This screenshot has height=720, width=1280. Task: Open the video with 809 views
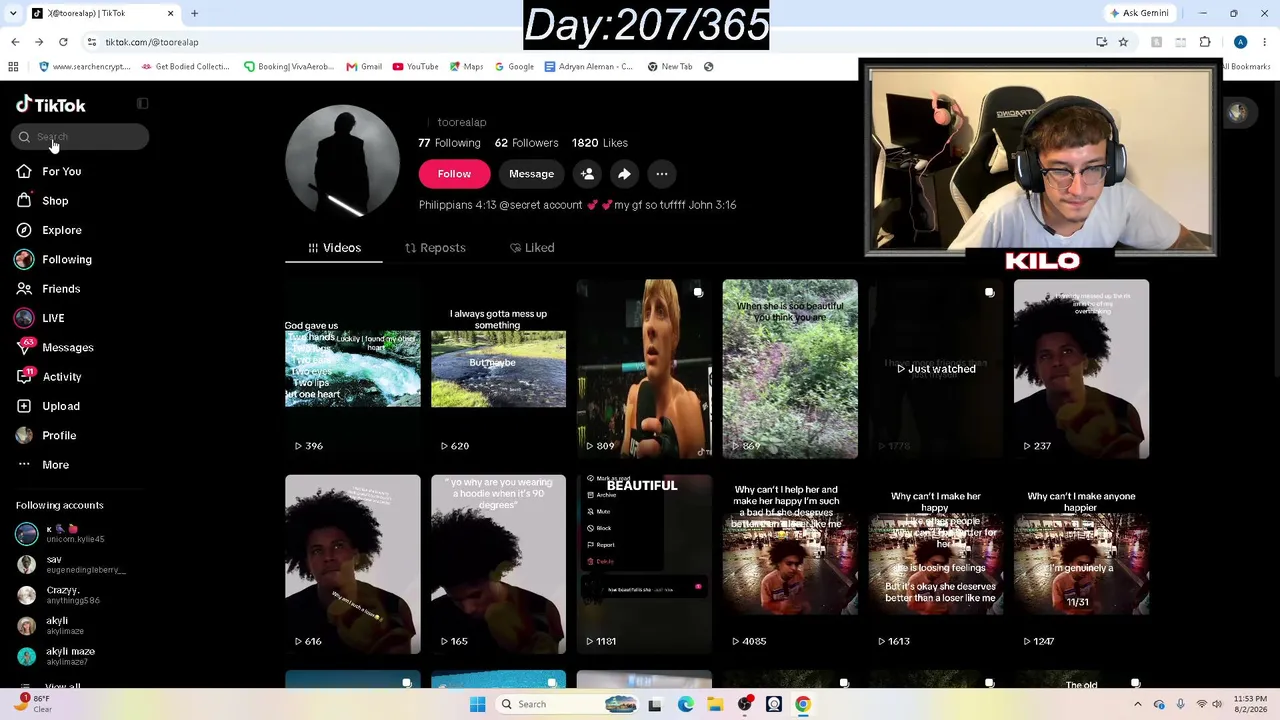pos(644,369)
